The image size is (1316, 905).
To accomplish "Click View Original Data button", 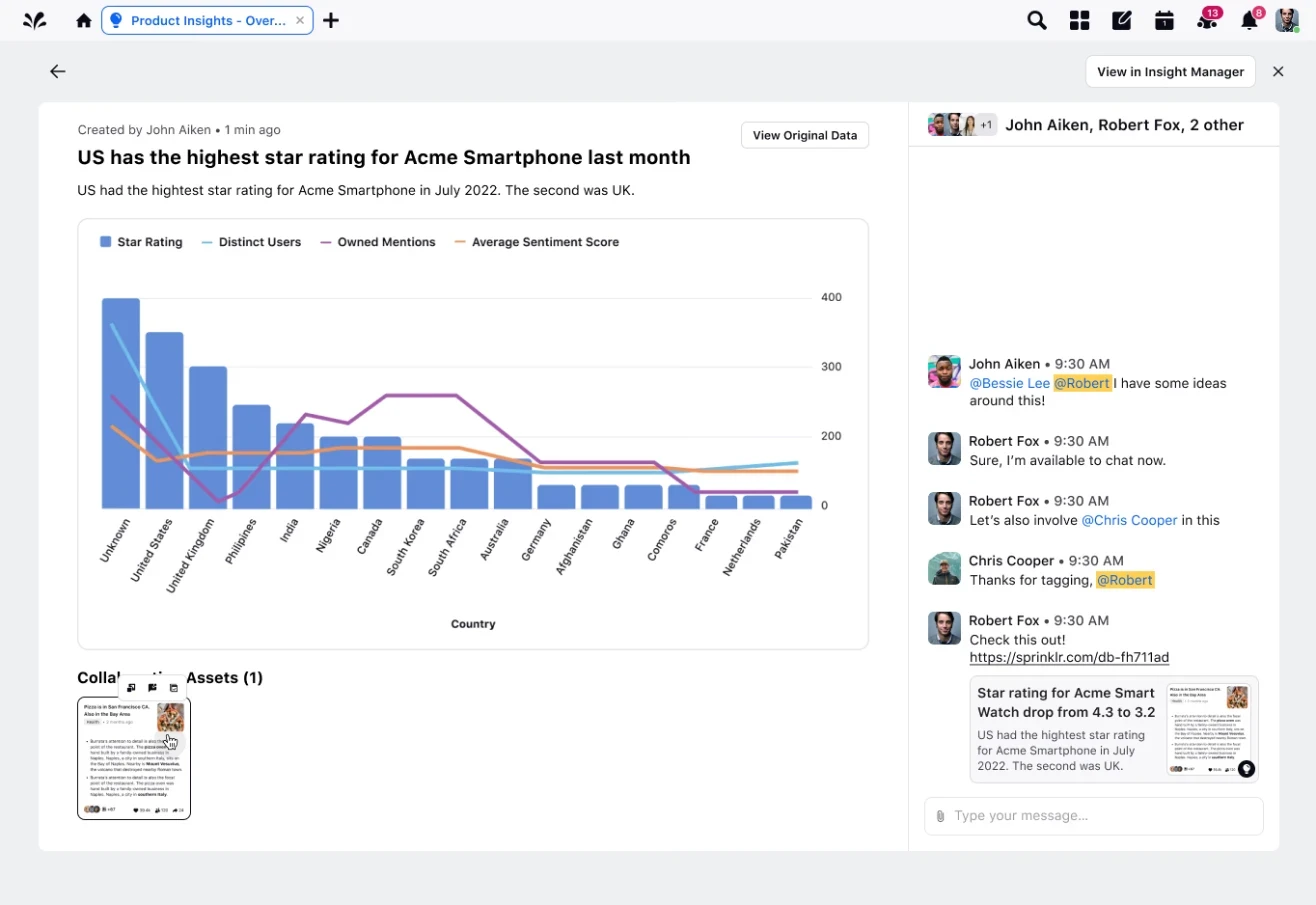I will tap(805, 135).
